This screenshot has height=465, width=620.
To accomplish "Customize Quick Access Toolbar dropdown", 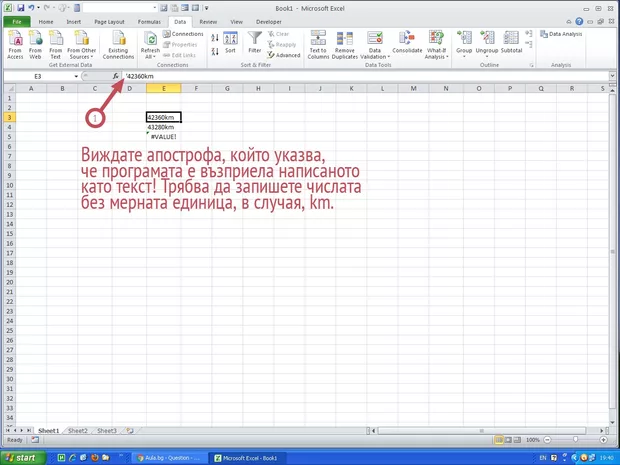I will [x=207, y=8].
